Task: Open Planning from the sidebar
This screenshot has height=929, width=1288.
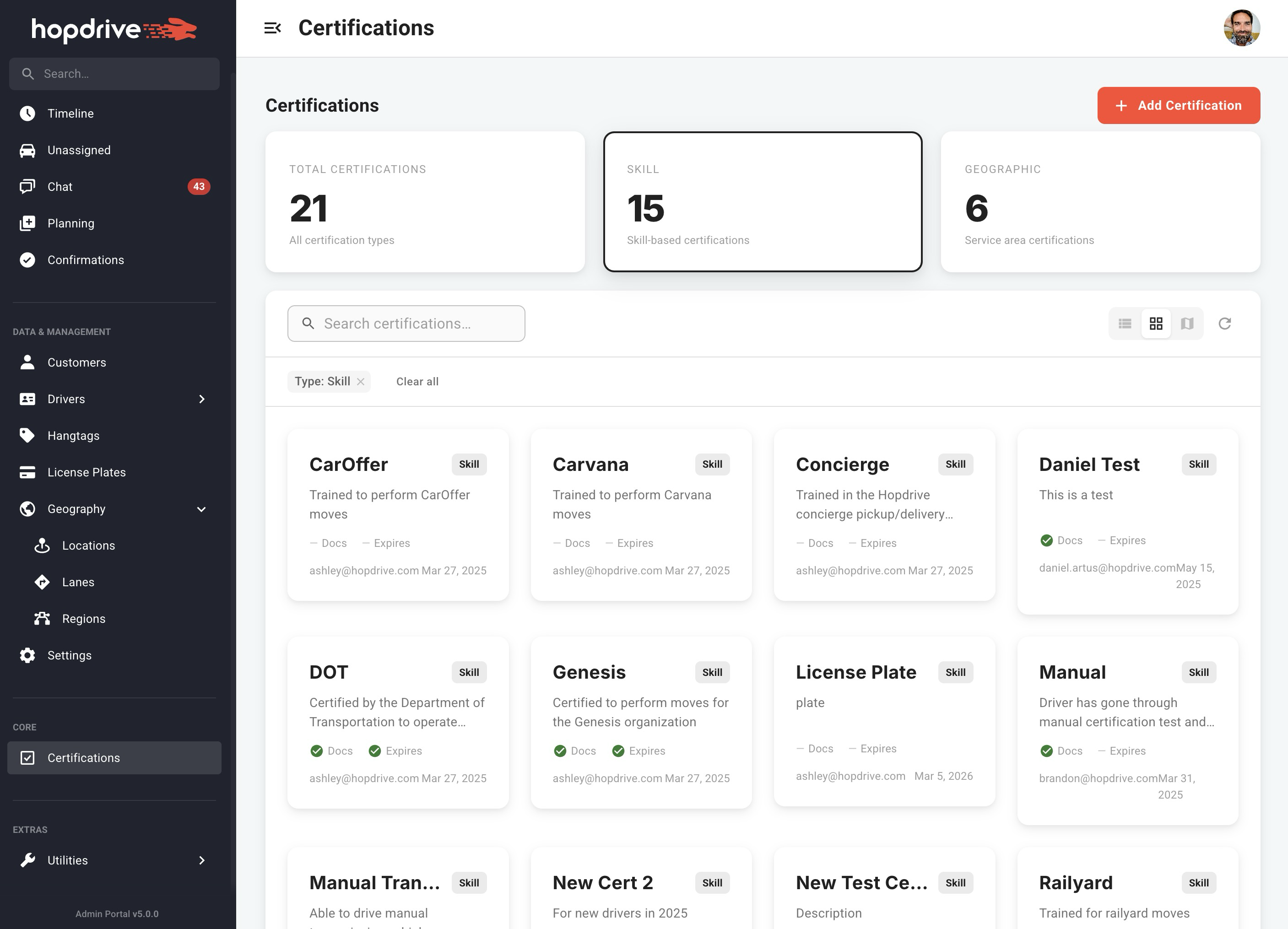Action: click(71, 223)
